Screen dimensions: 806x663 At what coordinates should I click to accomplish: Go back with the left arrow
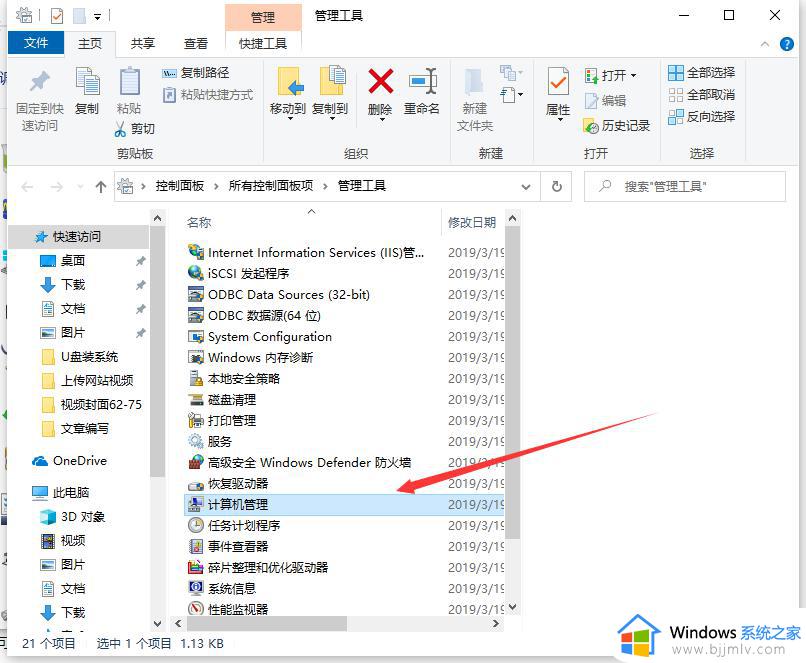coord(28,187)
